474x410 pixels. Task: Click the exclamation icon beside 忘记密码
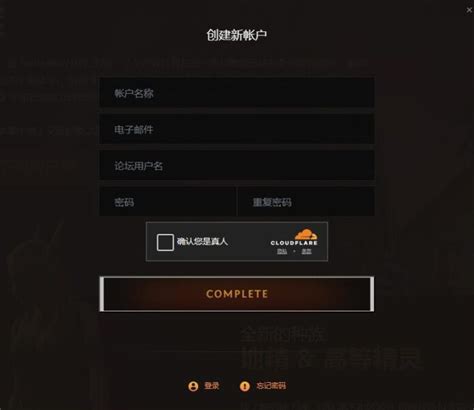tap(245, 386)
